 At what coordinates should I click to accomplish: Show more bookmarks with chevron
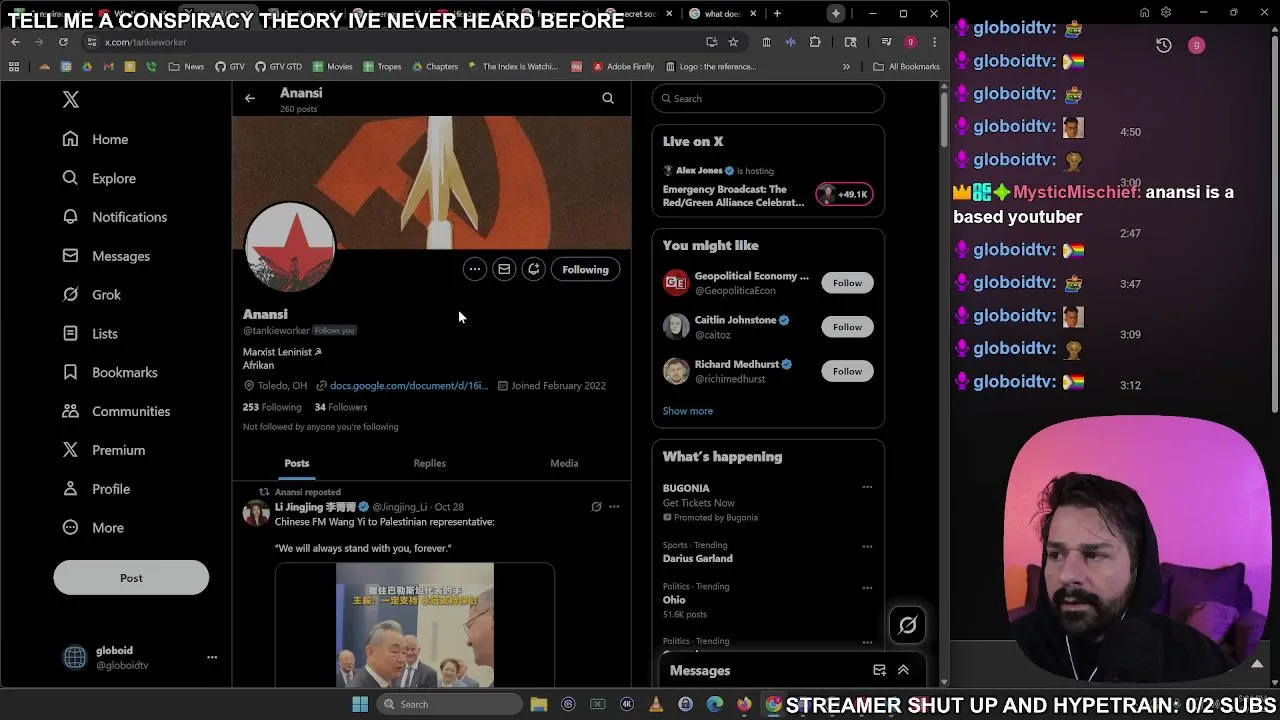click(x=846, y=67)
